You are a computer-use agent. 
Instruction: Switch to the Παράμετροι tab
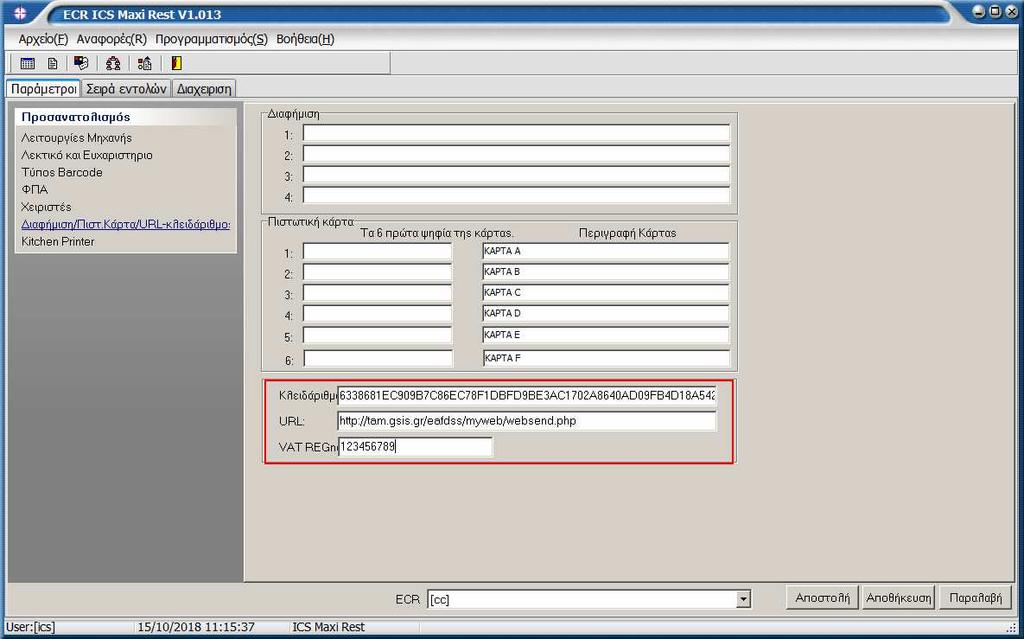(43, 88)
